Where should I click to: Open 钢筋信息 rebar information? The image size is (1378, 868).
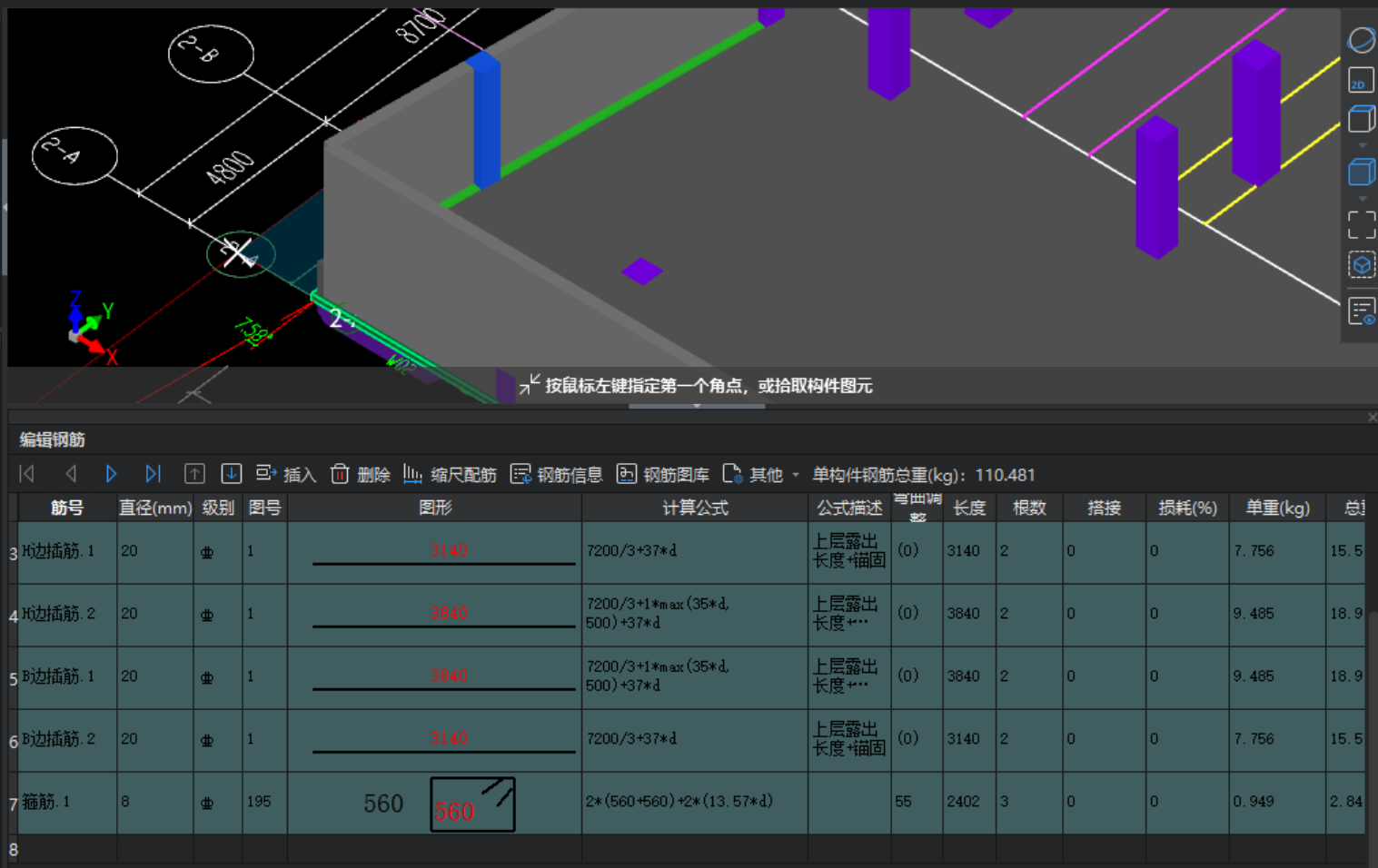coord(557,474)
